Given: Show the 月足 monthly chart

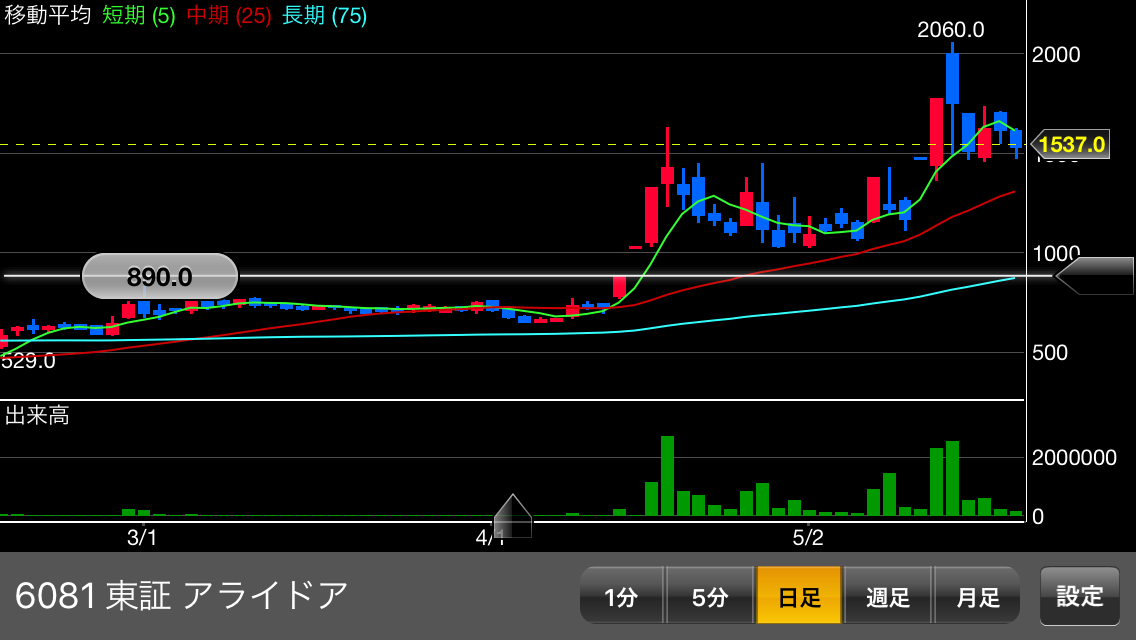Looking at the screenshot, I should coord(977,597).
